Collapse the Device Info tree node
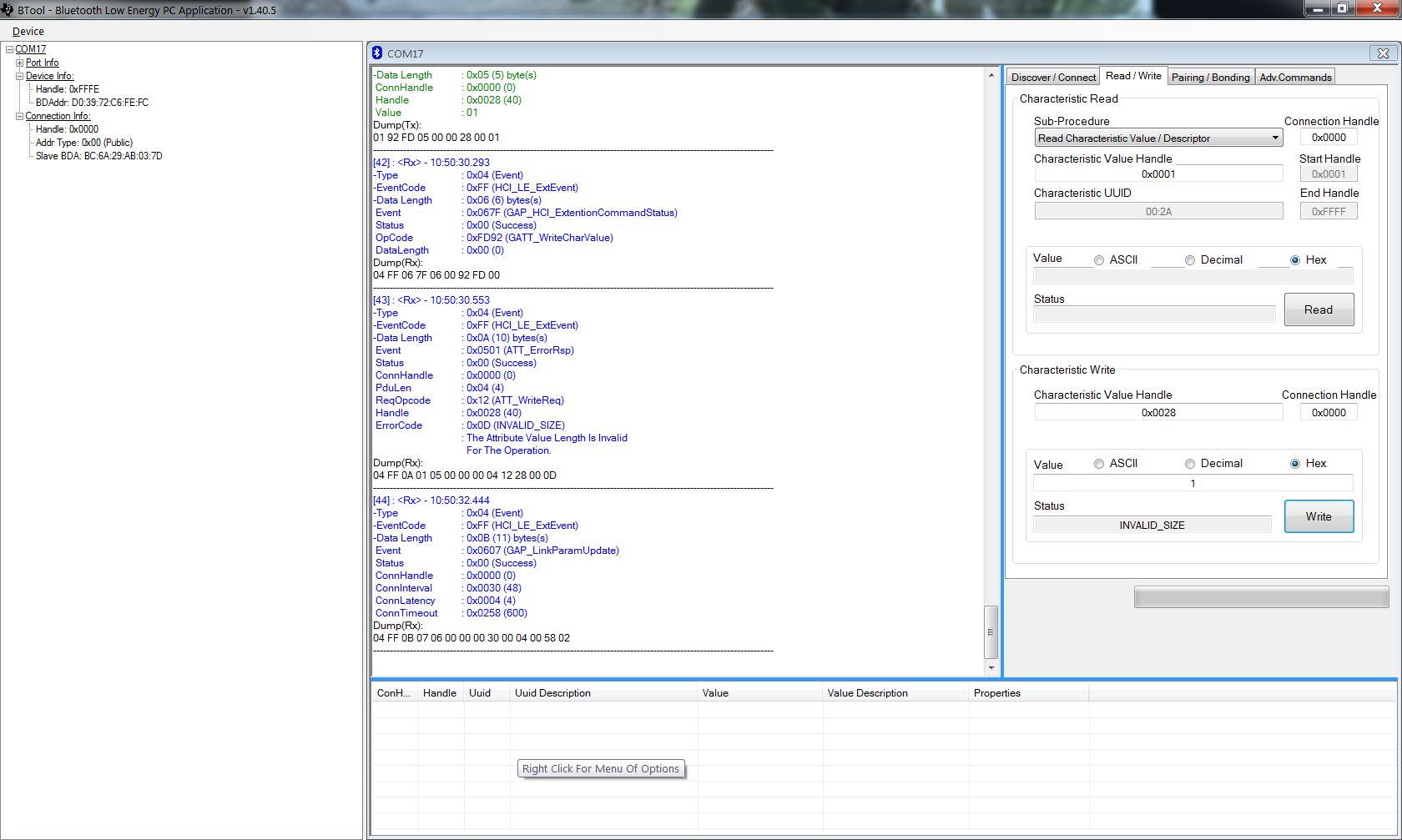This screenshot has width=1402, height=840. pyautogui.click(x=20, y=76)
